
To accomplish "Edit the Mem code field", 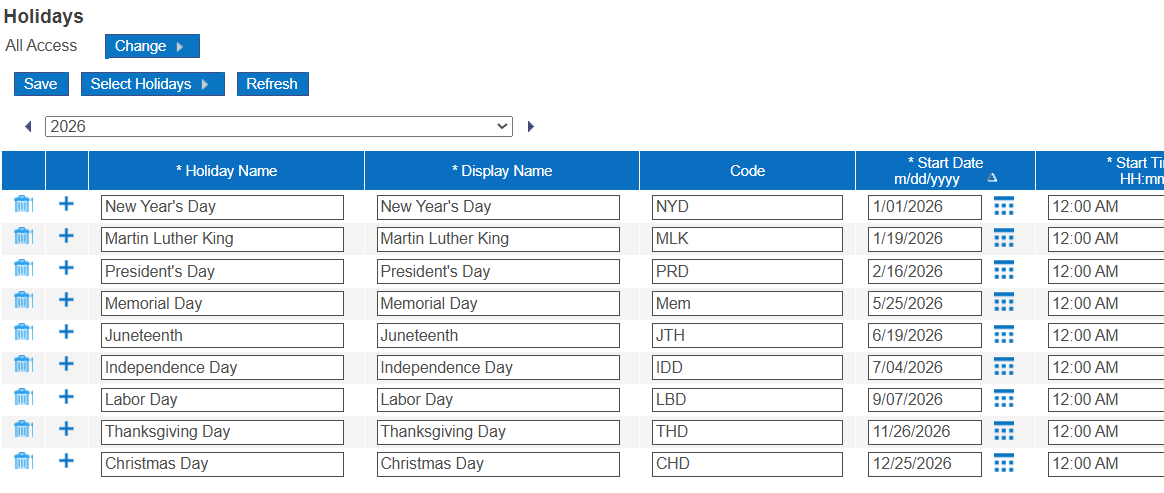I will (748, 303).
